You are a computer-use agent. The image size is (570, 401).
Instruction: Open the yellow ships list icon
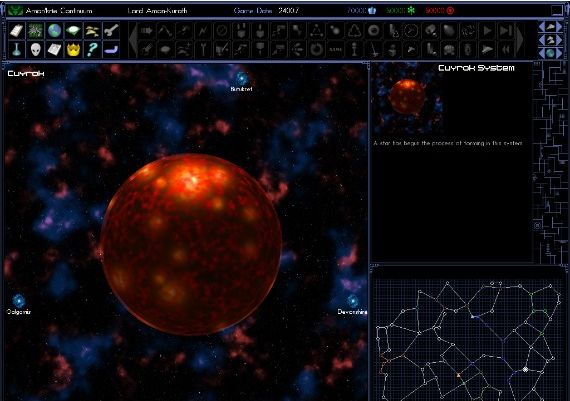pos(92,31)
